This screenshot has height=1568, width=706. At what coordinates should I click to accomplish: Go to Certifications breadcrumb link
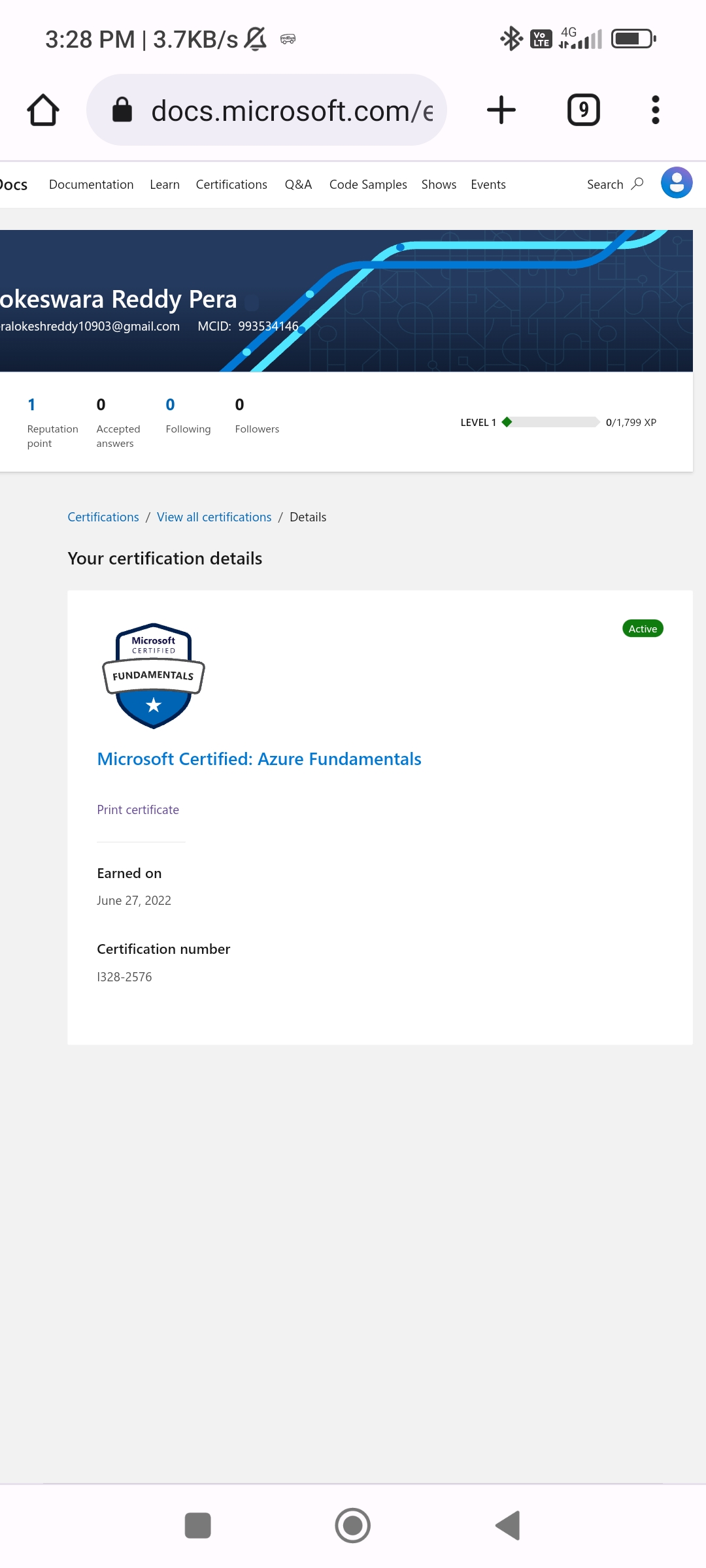click(103, 517)
